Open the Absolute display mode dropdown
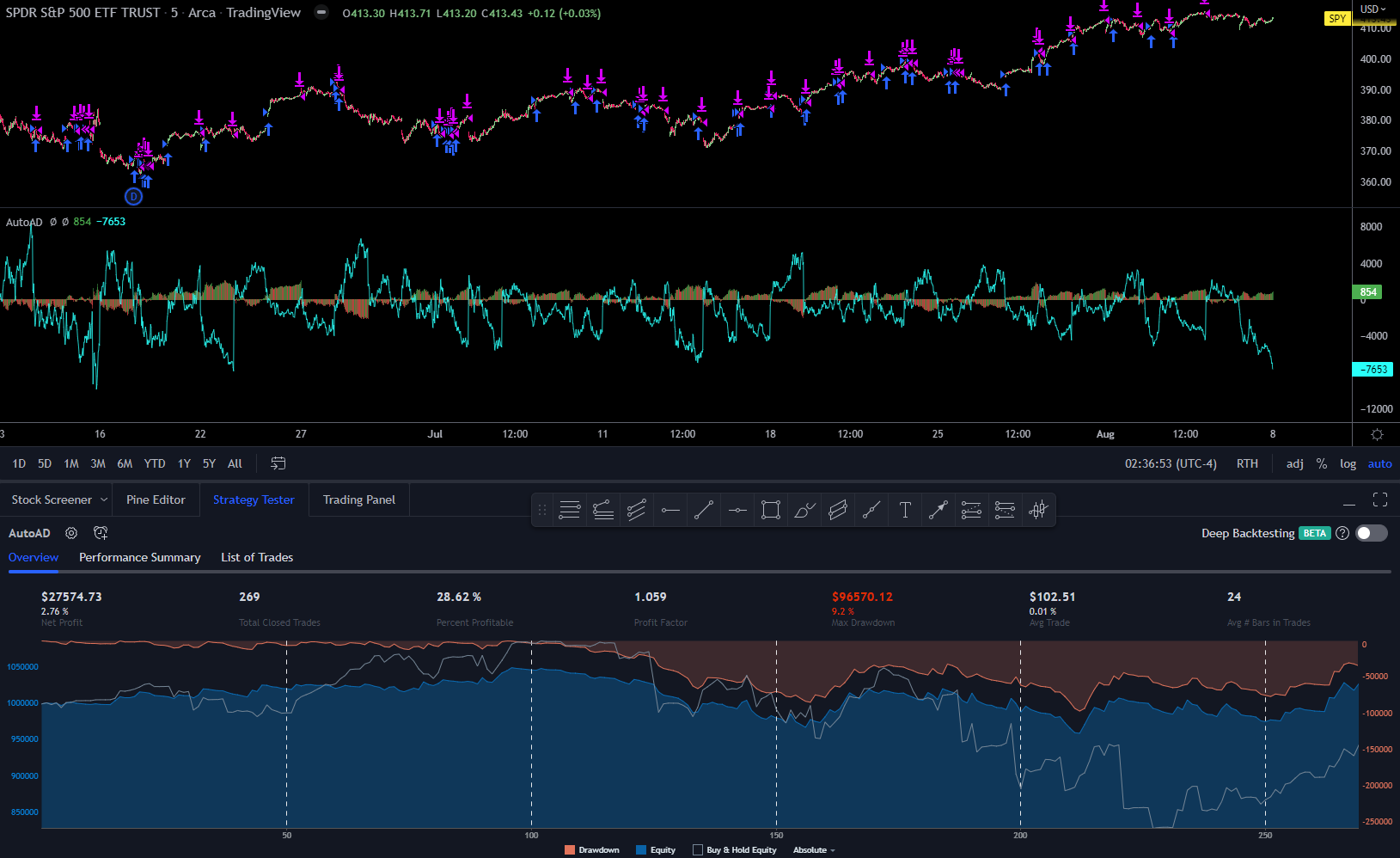The image size is (1400, 858). coord(814,850)
